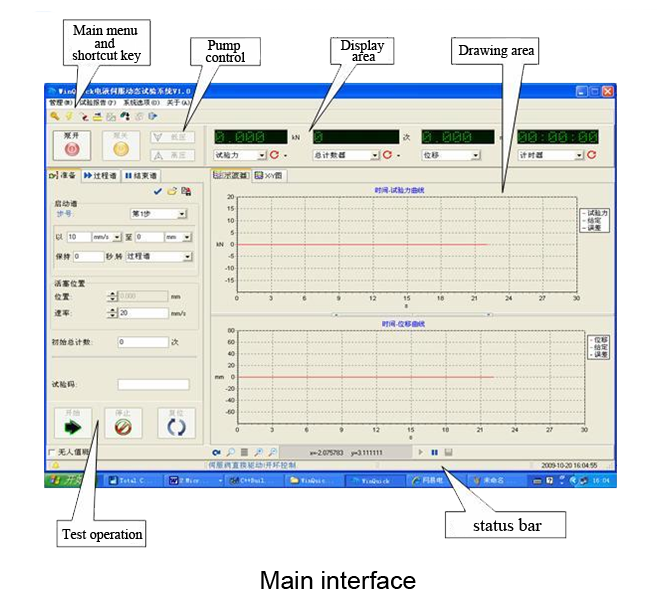Open the mm/s speed unit dropdown

[117, 238]
